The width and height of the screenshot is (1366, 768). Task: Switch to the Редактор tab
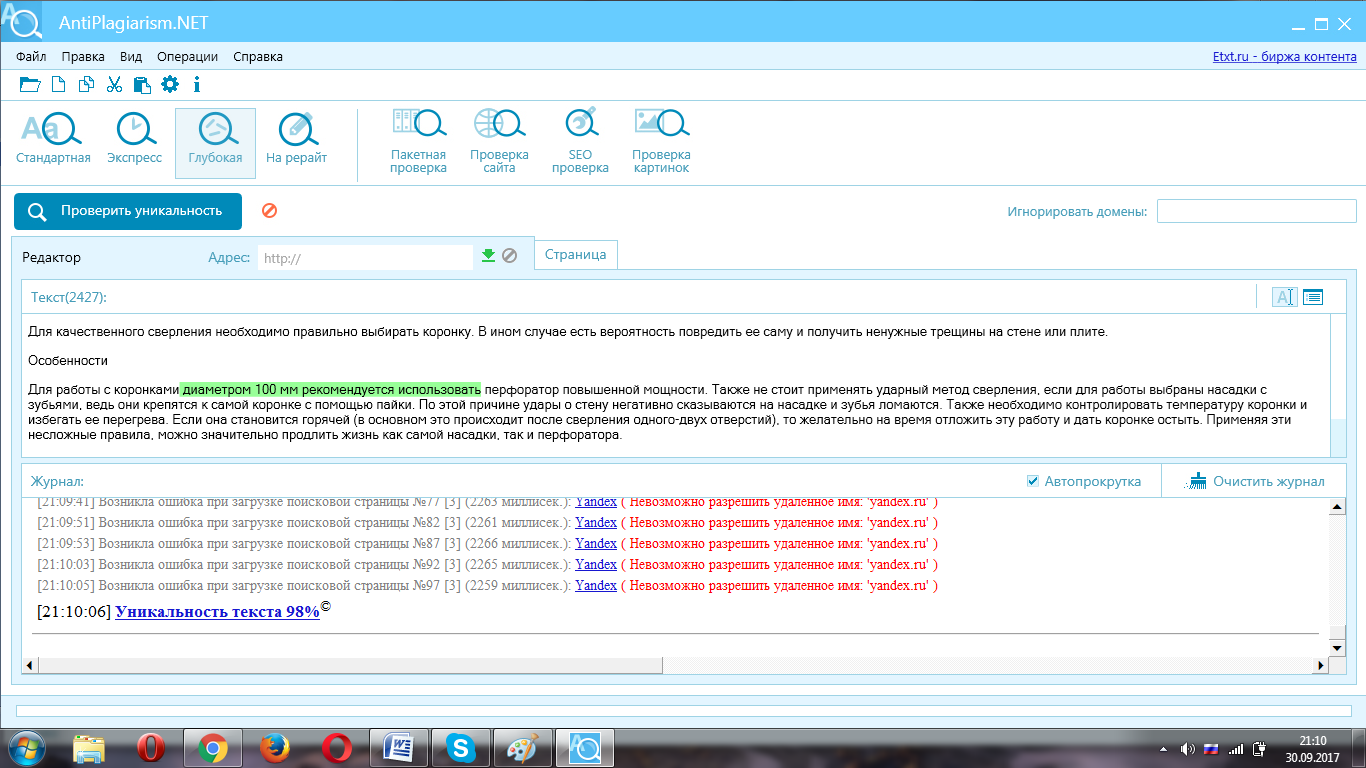[52, 257]
